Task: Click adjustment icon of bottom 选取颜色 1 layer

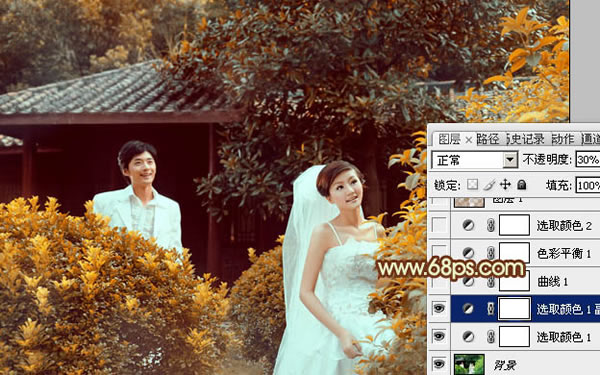Action: [468, 337]
